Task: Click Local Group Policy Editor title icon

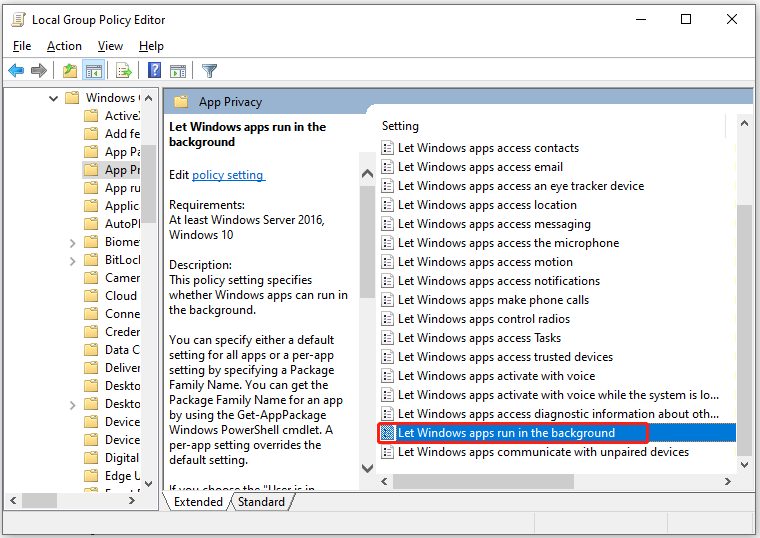Action: point(18,20)
